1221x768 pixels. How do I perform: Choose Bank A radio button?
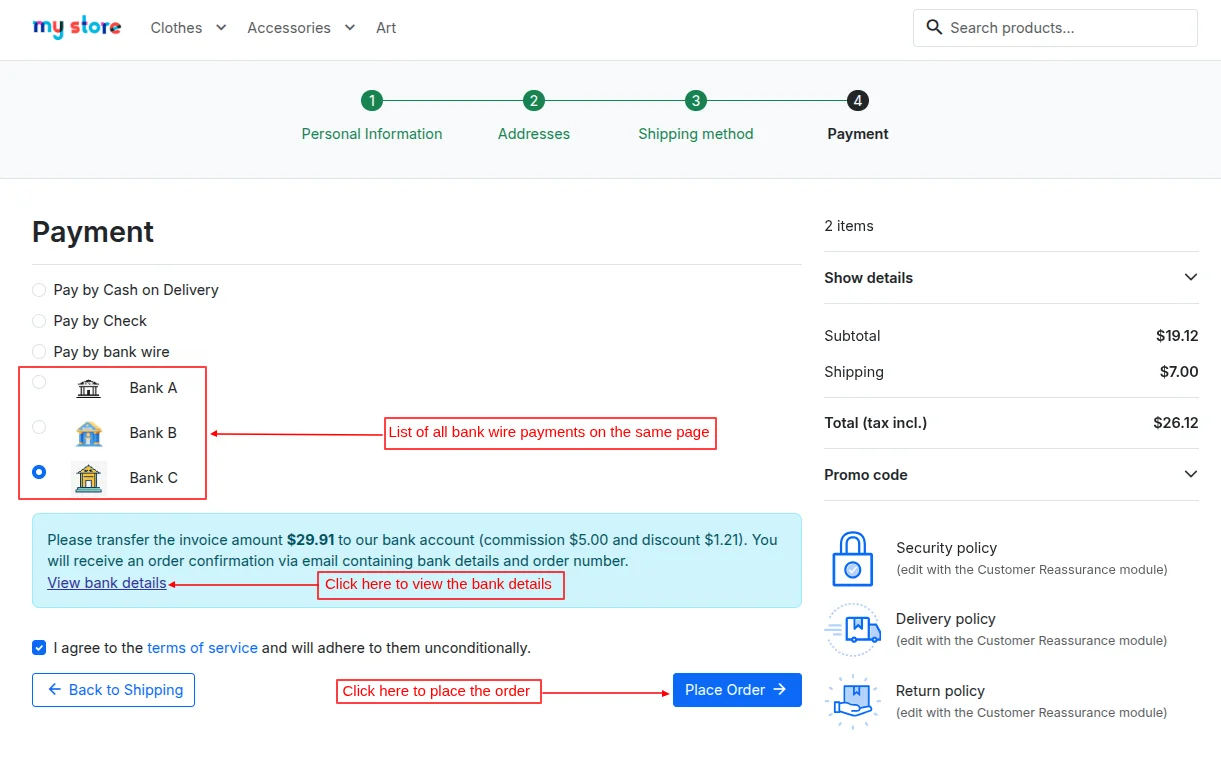pyautogui.click(x=39, y=382)
